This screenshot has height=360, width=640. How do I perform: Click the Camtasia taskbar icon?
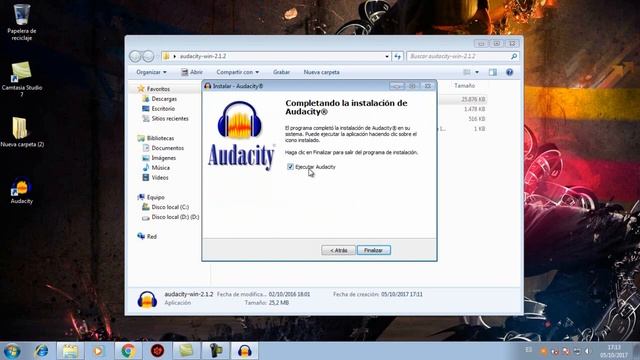click(186, 351)
